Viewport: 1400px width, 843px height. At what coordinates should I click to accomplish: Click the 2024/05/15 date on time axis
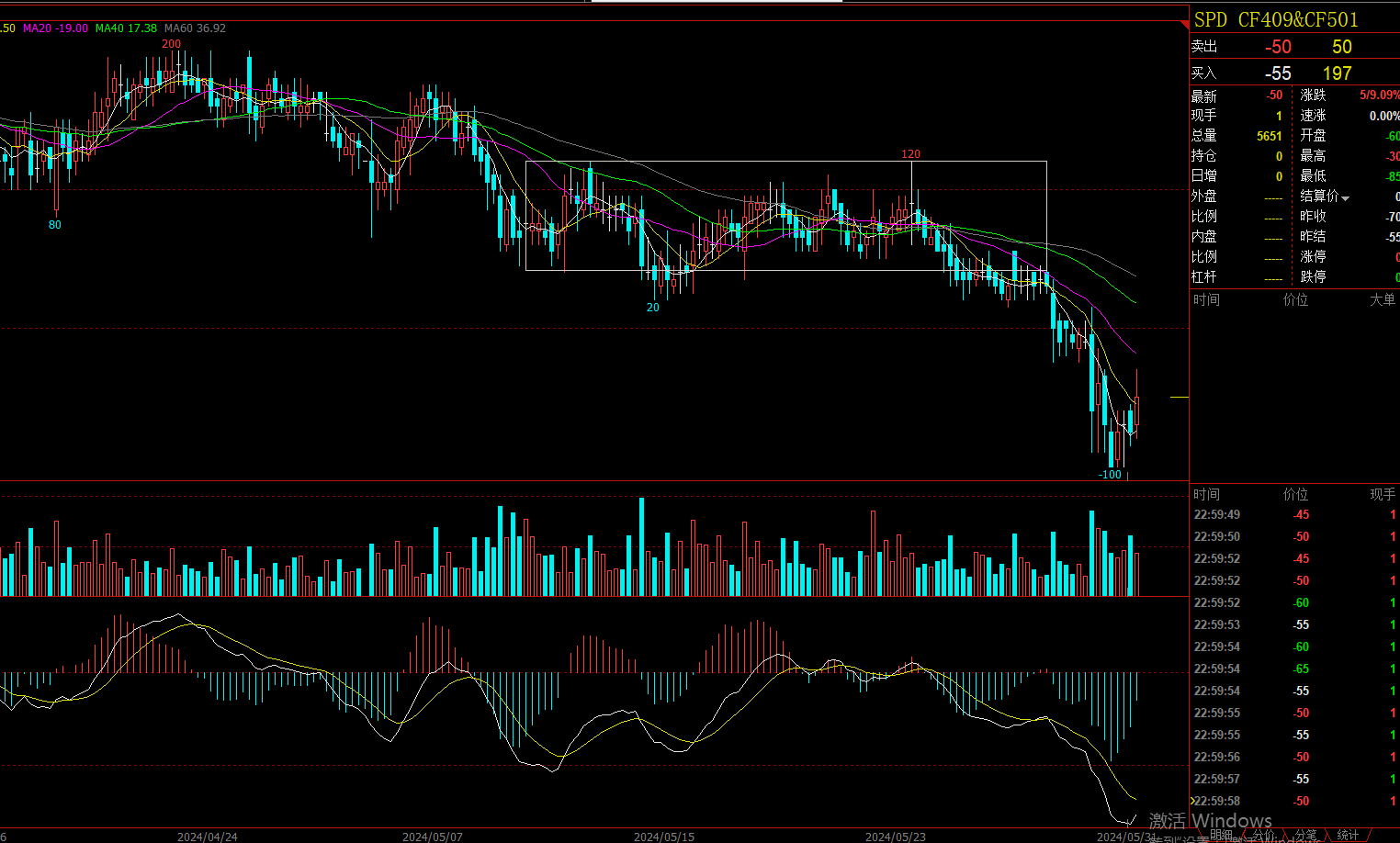(x=663, y=837)
